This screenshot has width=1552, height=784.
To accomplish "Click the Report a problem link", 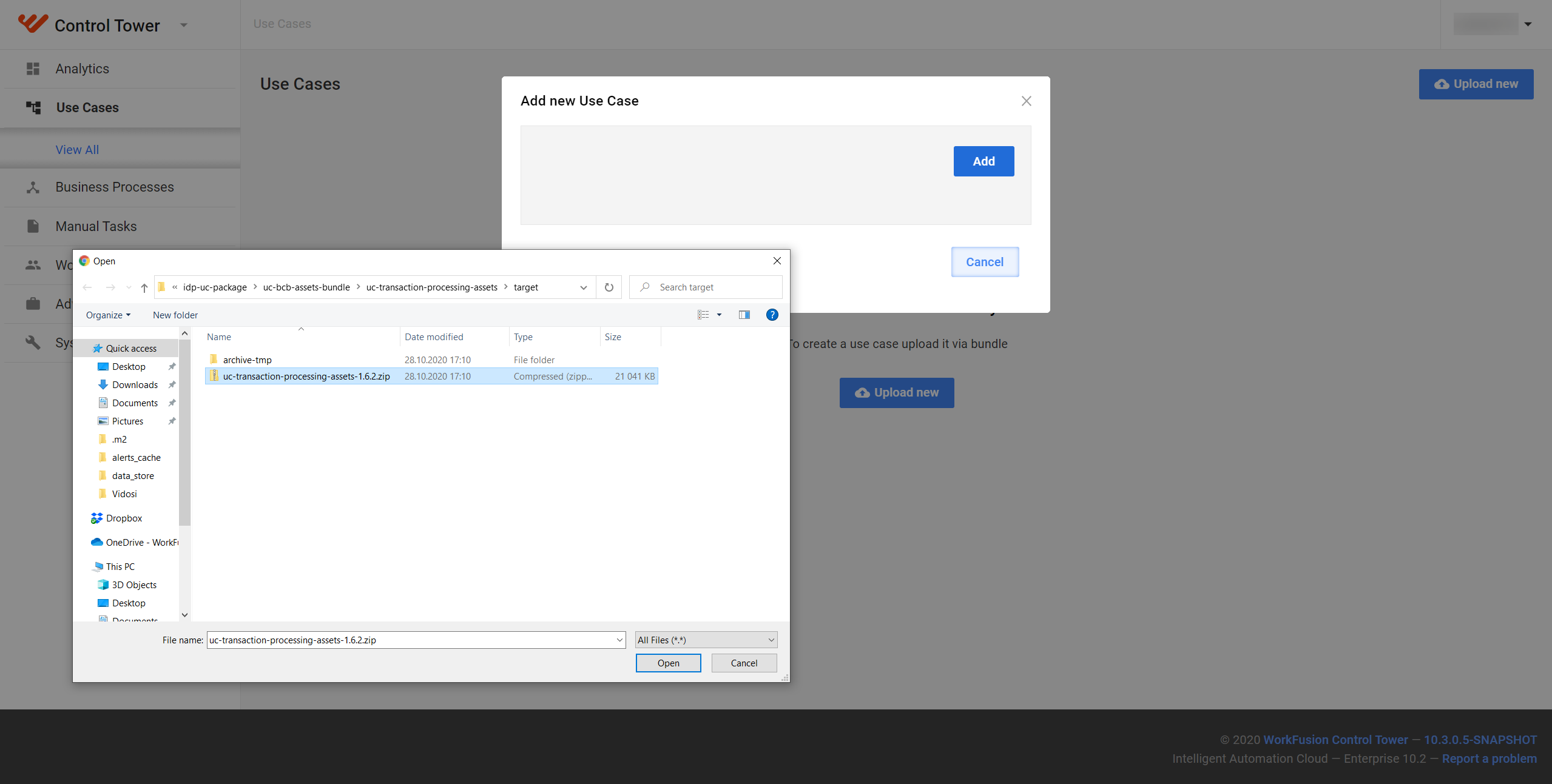I will pyautogui.click(x=1490, y=759).
